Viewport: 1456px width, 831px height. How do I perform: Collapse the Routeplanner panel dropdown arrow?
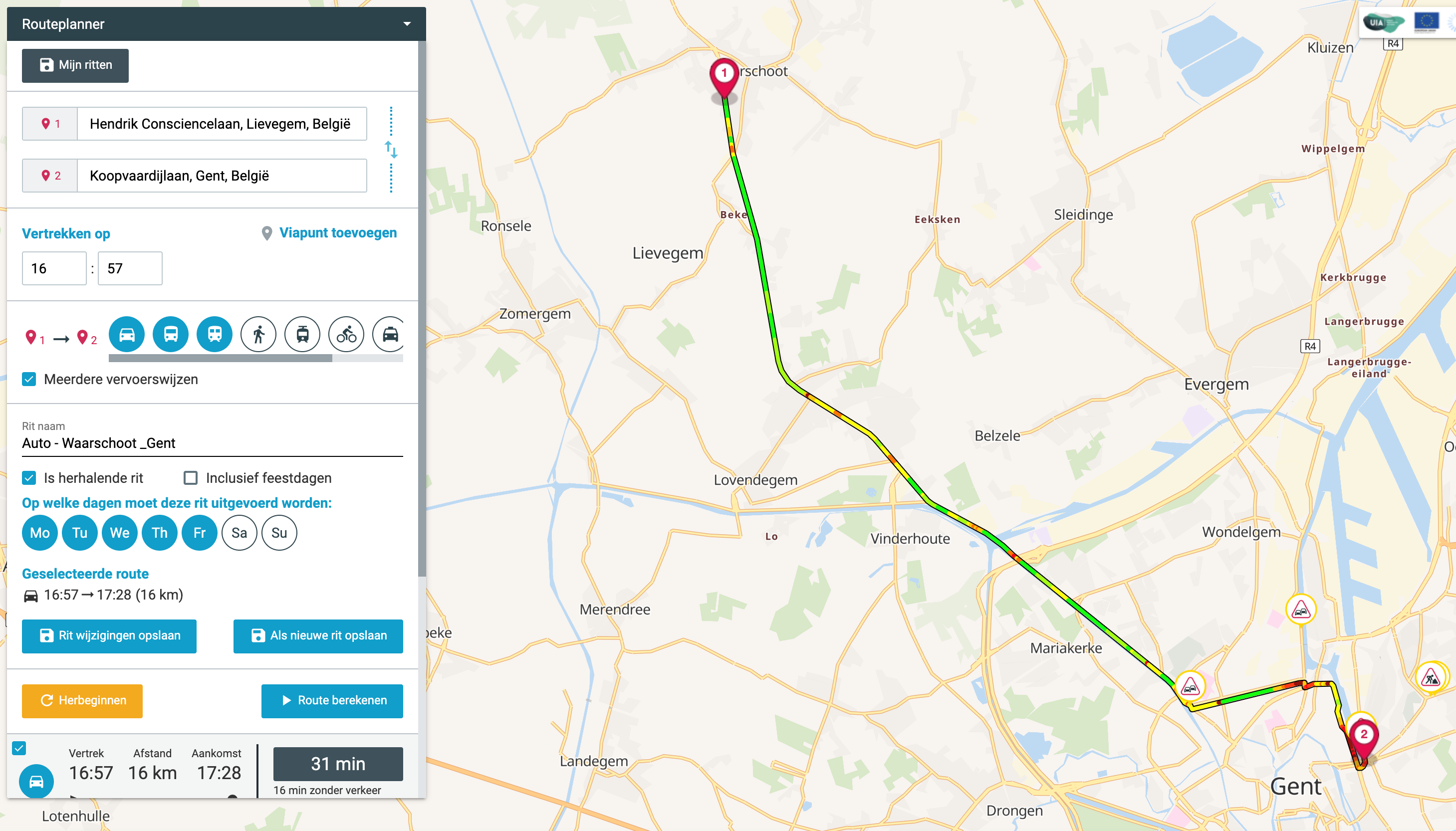click(x=407, y=24)
